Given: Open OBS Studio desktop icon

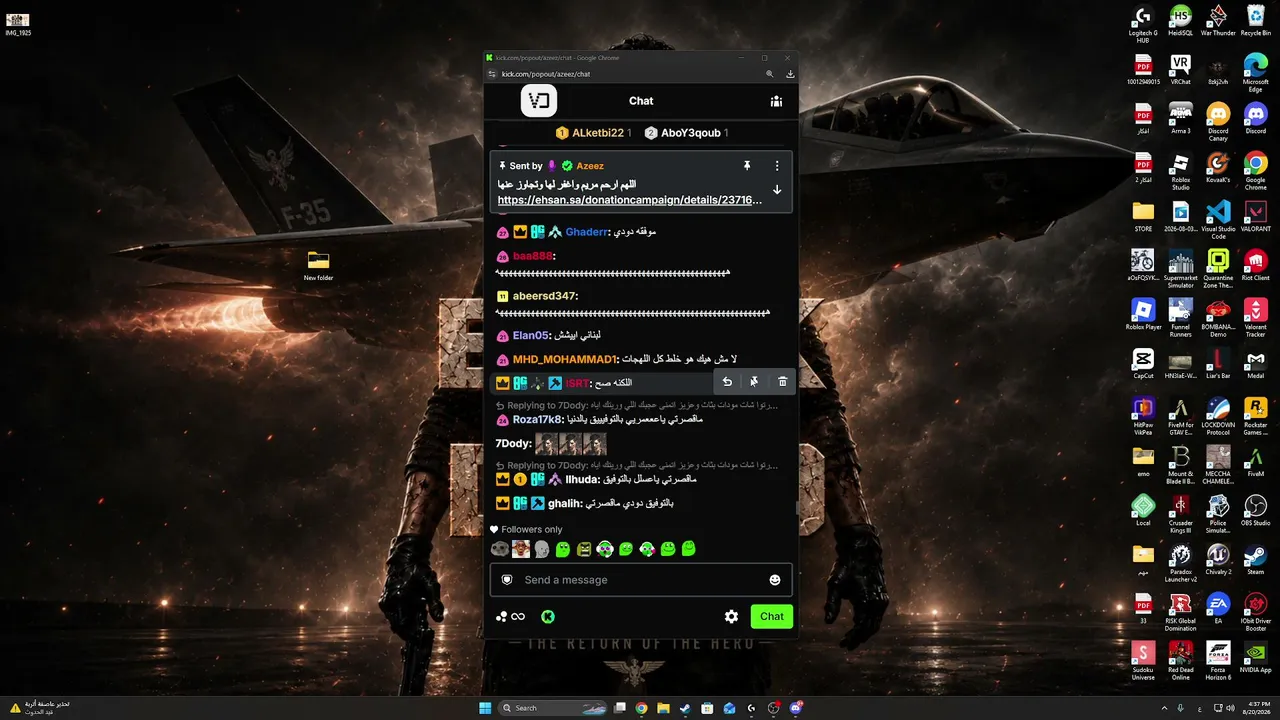Looking at the screenshot, I should 1256,510.
